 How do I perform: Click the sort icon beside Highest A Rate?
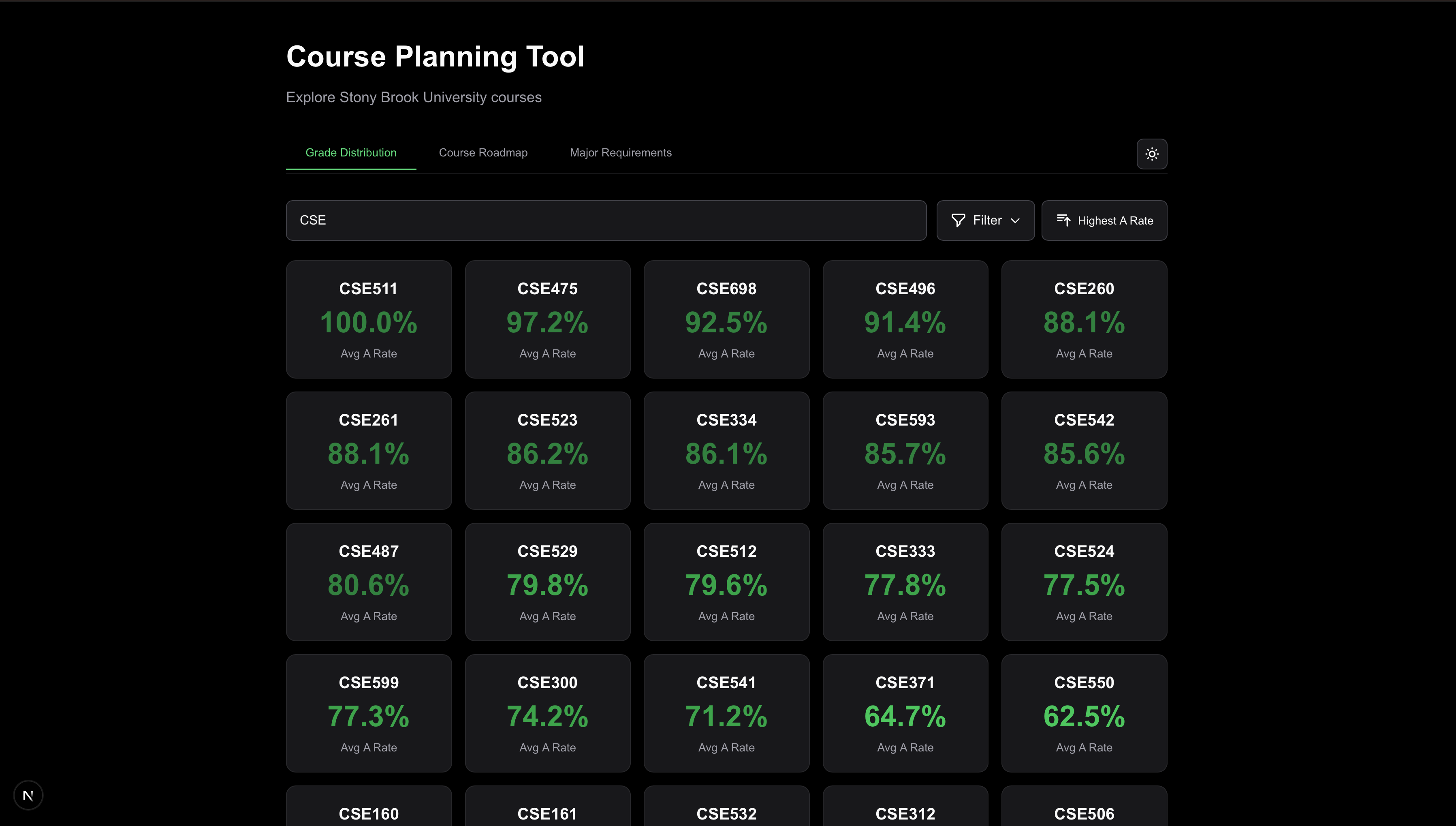pos(1063,220)
